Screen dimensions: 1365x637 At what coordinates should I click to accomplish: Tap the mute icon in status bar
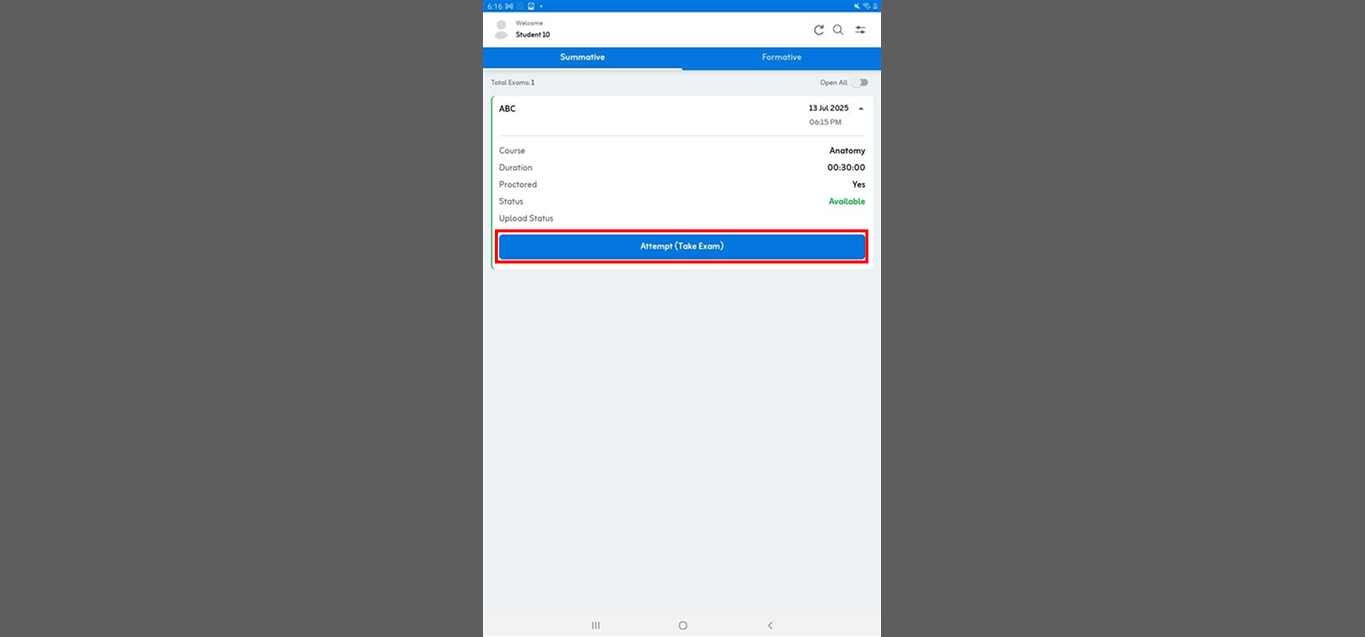(857, 6)
